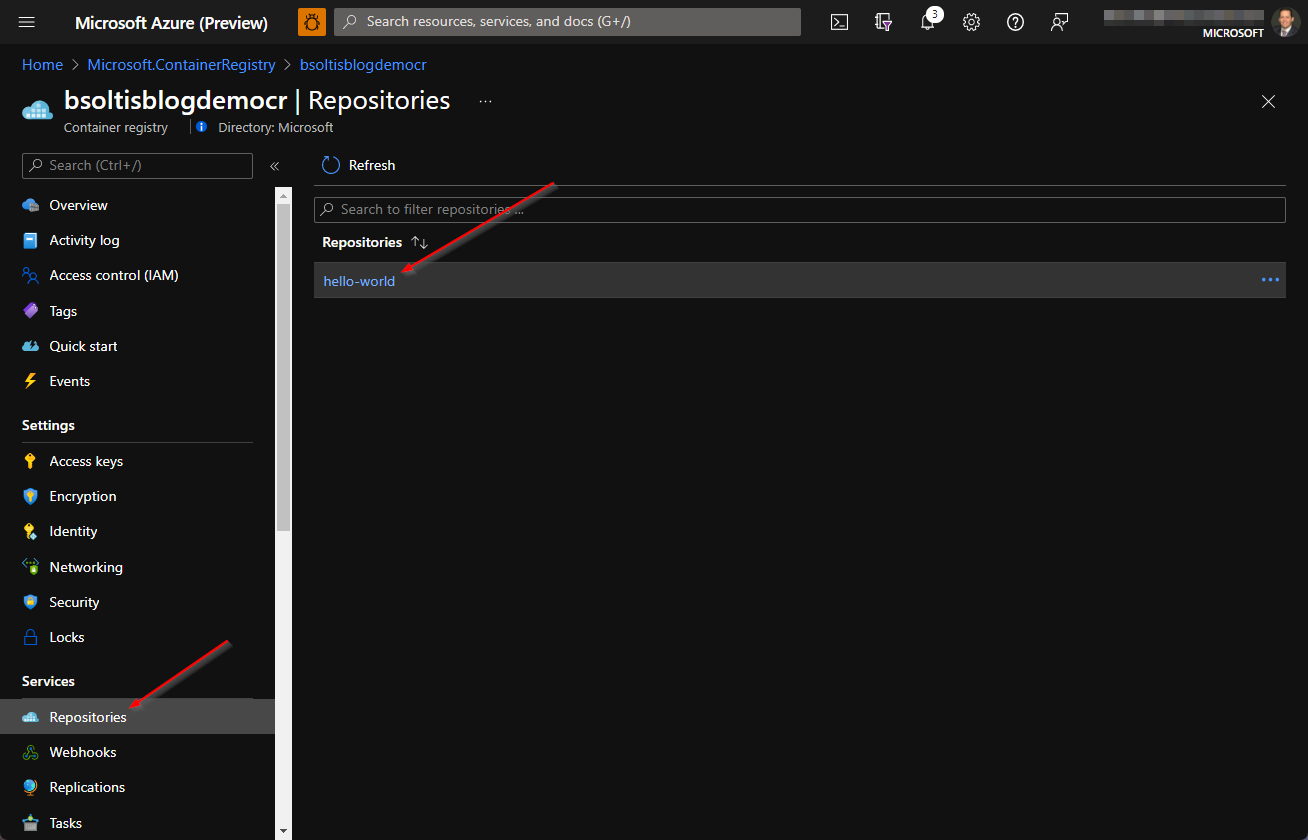
Task: Sort the Repositories column
Action: [x=419, y=243]
